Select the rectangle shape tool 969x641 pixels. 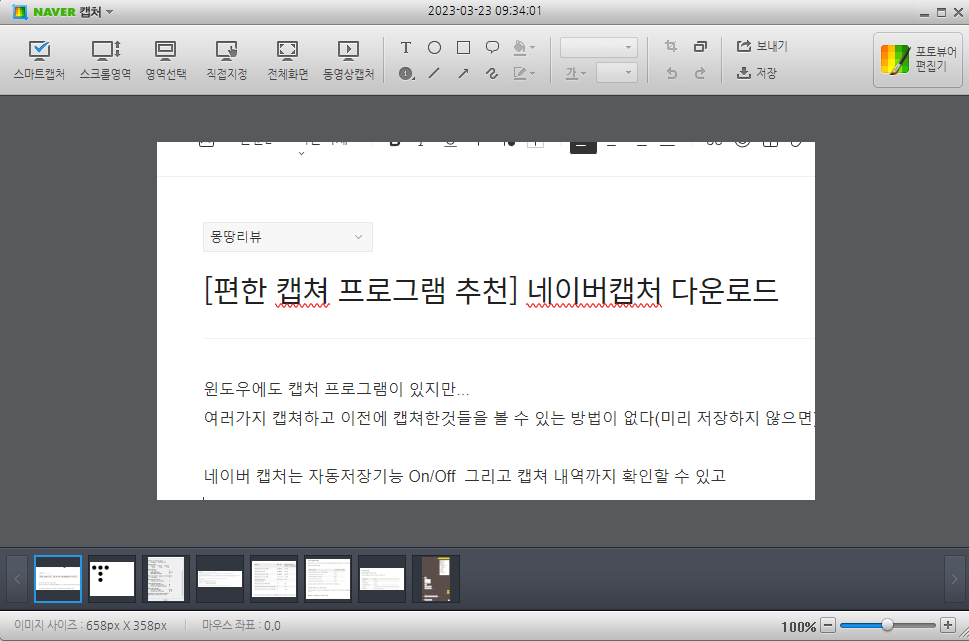click(463, 48)
